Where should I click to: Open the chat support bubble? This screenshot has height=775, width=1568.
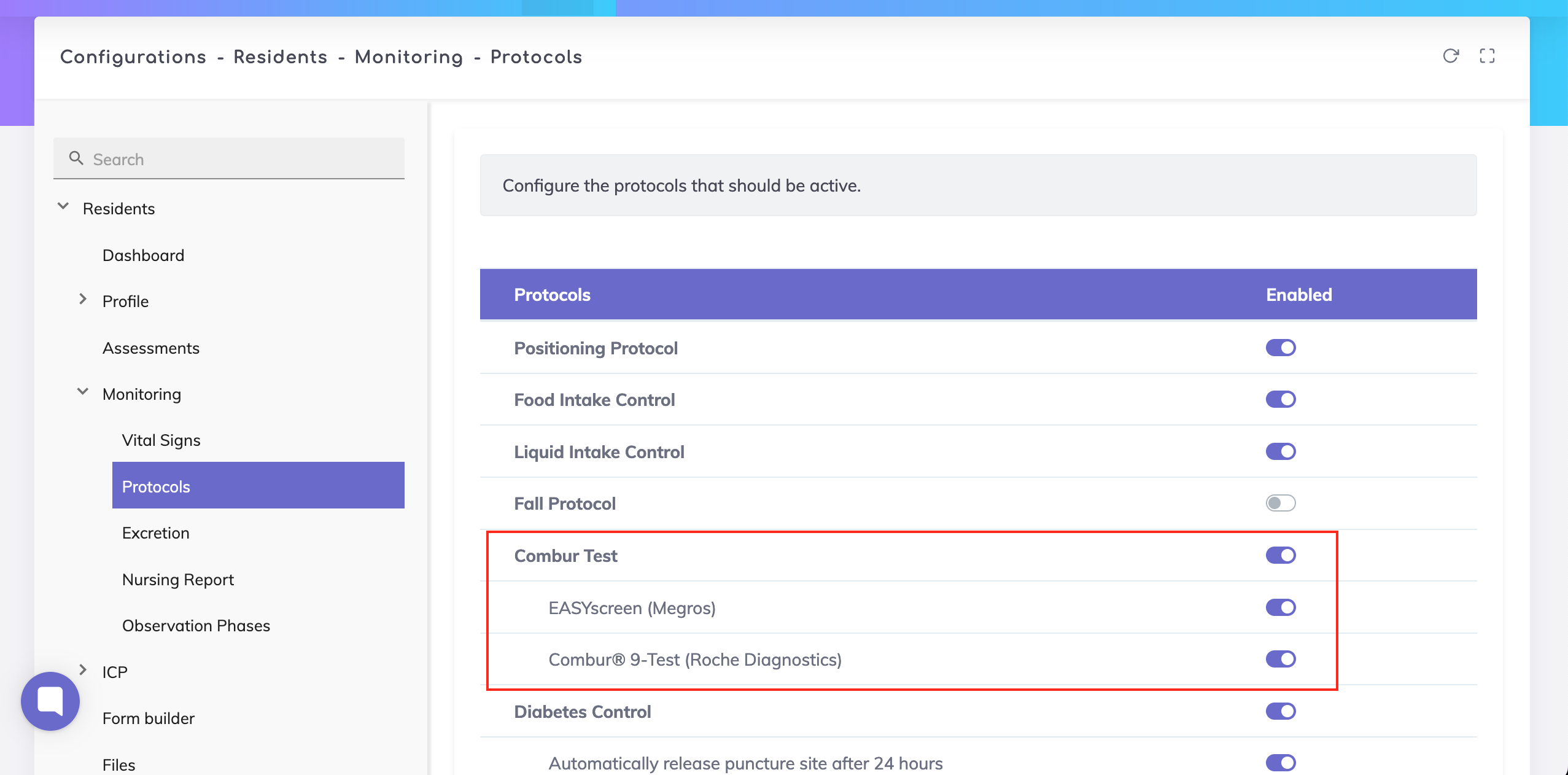50,701
